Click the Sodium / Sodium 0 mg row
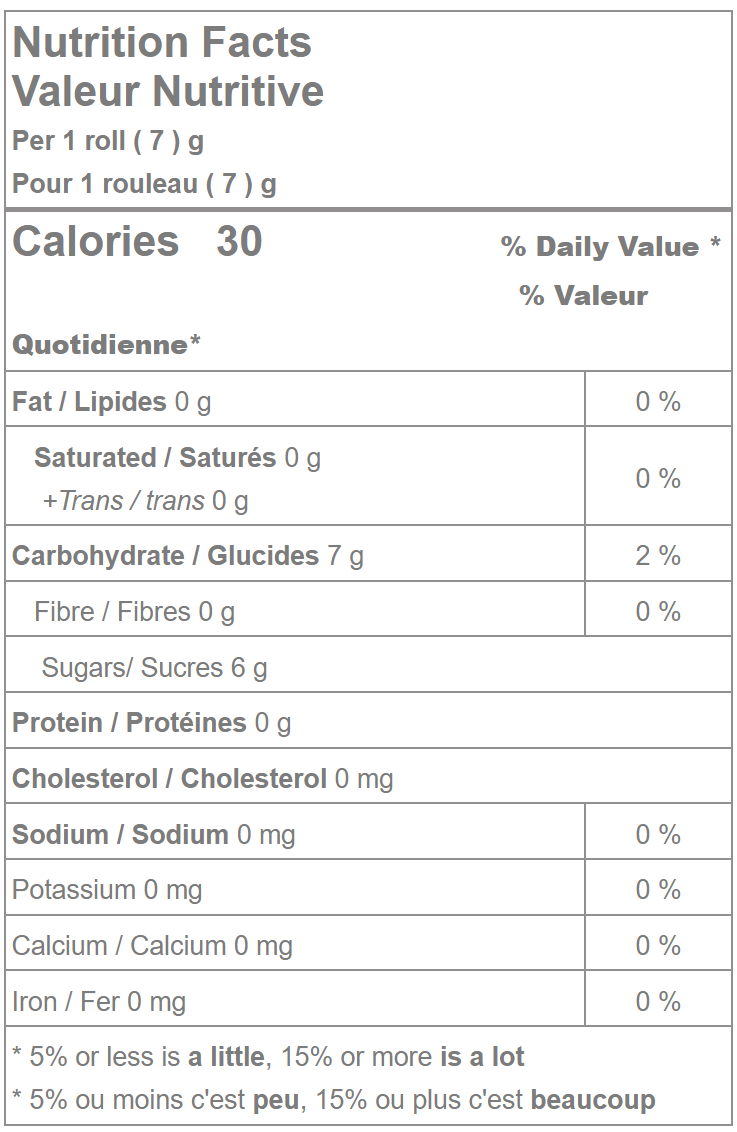This screenshot has width=737, height=1132. (x=154, y=835)
